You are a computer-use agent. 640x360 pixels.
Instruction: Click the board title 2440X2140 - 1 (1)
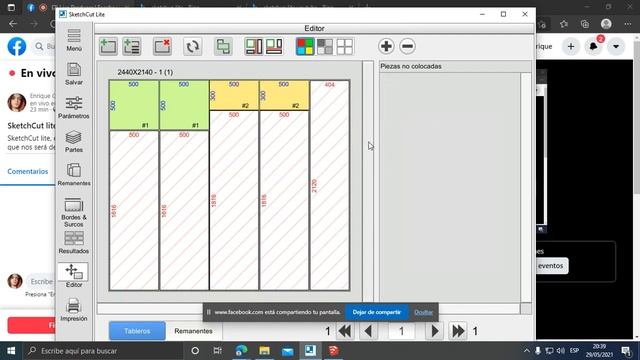point(145,72)
